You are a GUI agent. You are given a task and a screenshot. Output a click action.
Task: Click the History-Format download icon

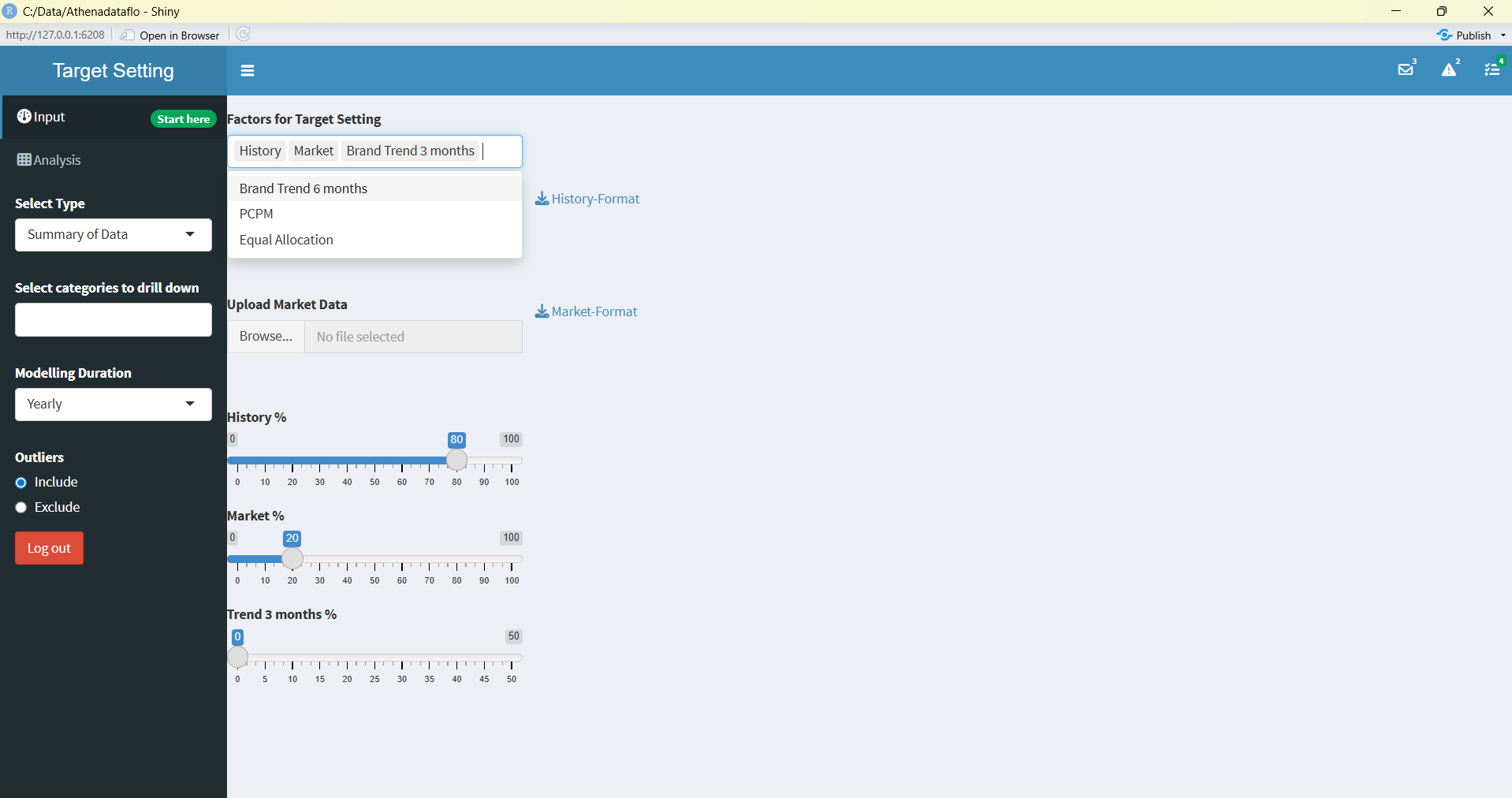(542, 199)
